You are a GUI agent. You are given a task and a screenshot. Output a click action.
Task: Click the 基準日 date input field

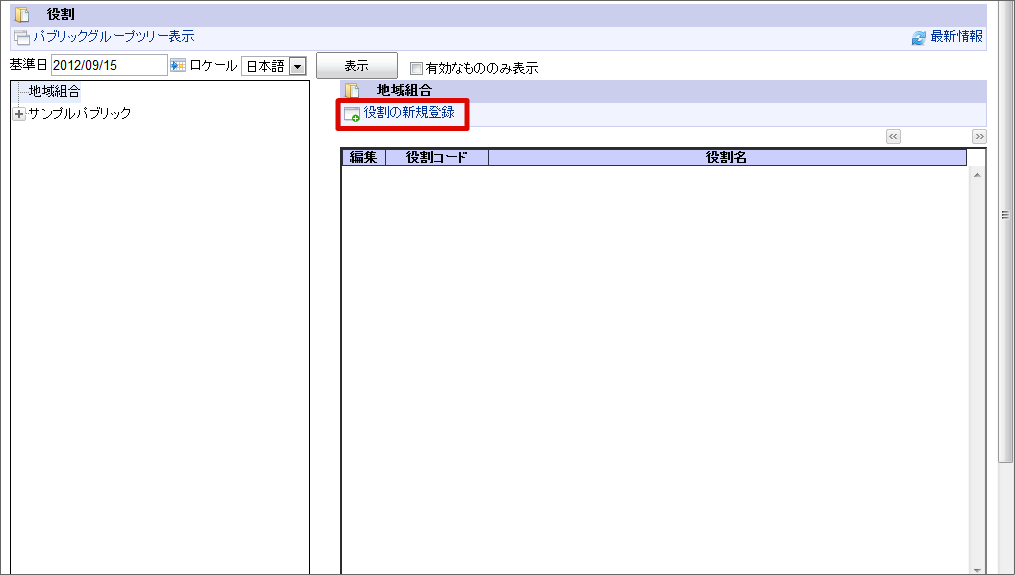tap(109, 65)
